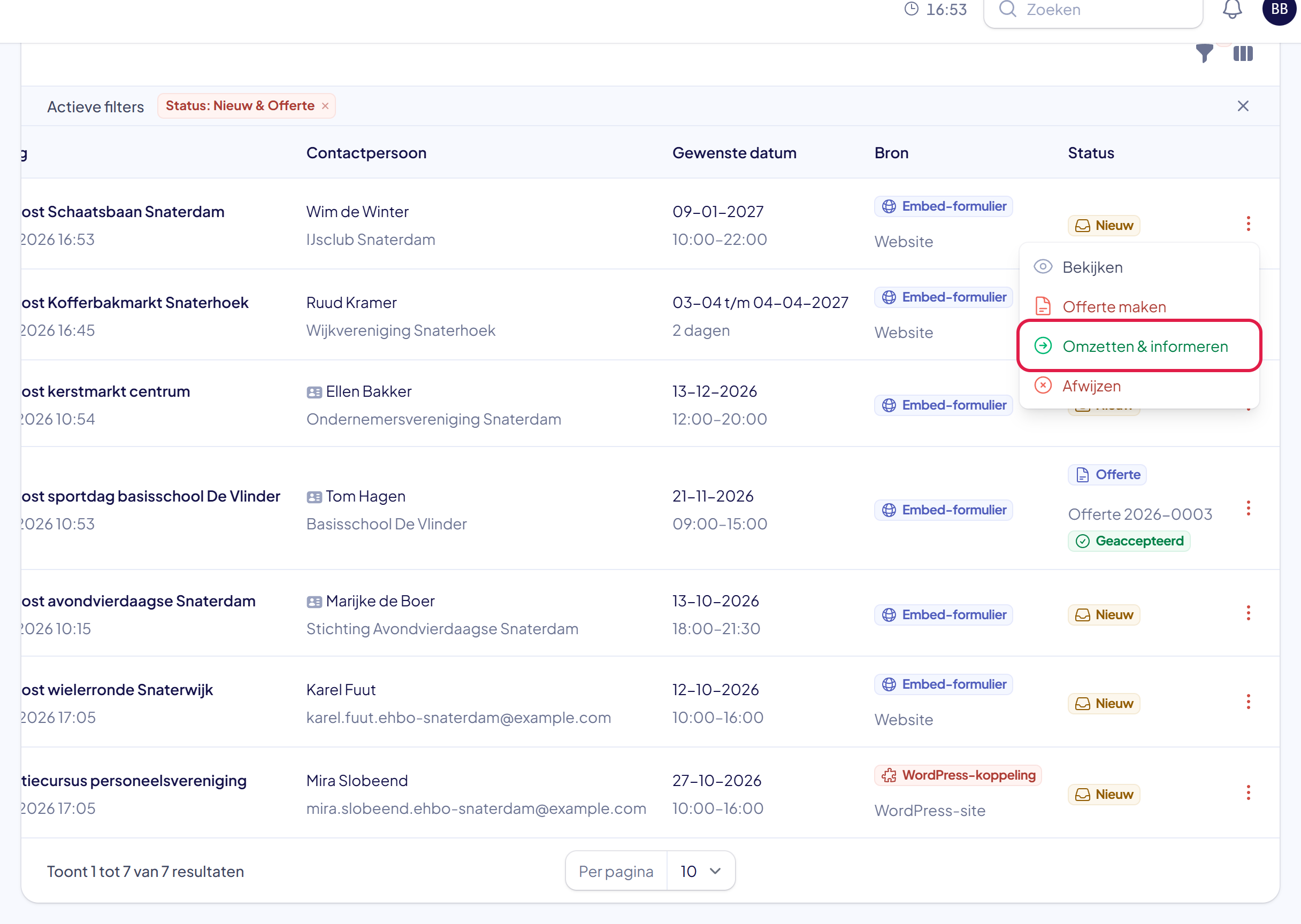Click contact name Wim de Winter
Image resolution: width=1301 pixels, height=924 pixels.
(357, 212)
